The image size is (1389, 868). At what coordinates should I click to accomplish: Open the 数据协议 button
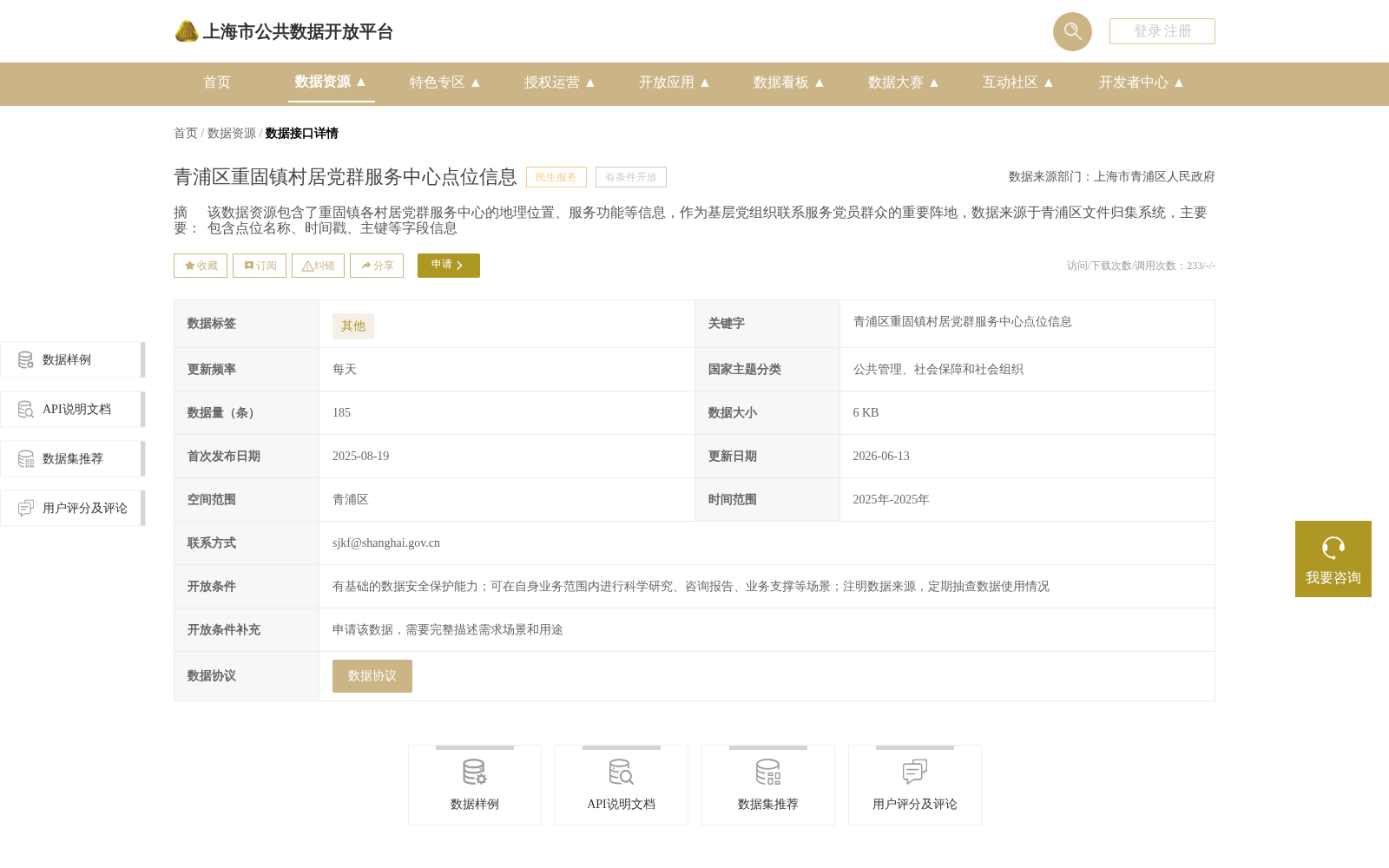372,676
